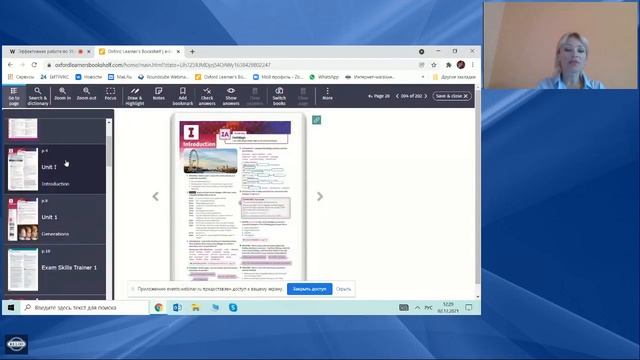Open File Explorer from the taskbar

[x=196, y=307]
